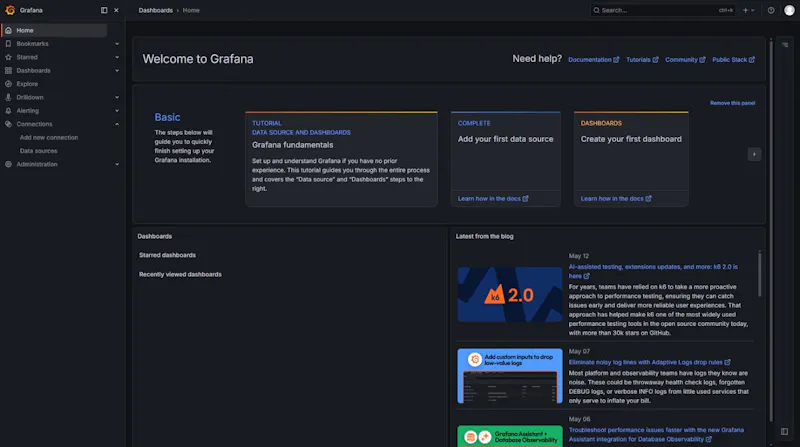The height and width of the screenshot is (447, 800).
Task: Click Starred dashboards heading
Action: 167,255
